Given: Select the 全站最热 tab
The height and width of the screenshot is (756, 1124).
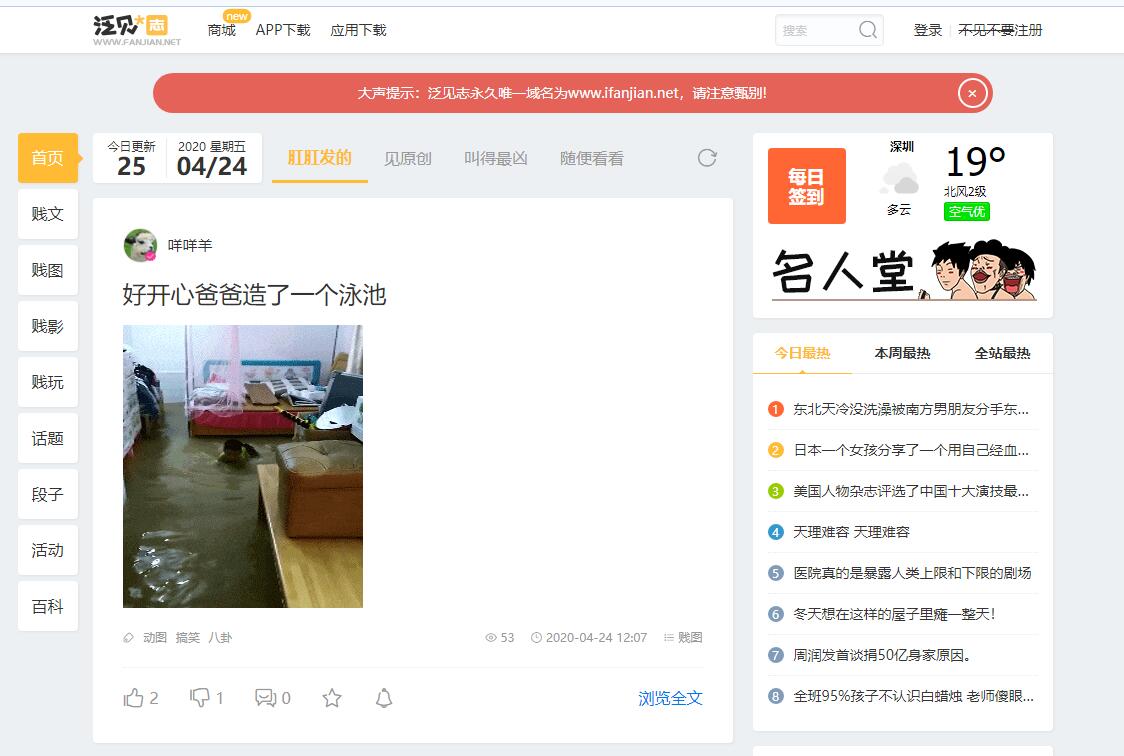Looking at the screenshot, I should (1002, 353).
